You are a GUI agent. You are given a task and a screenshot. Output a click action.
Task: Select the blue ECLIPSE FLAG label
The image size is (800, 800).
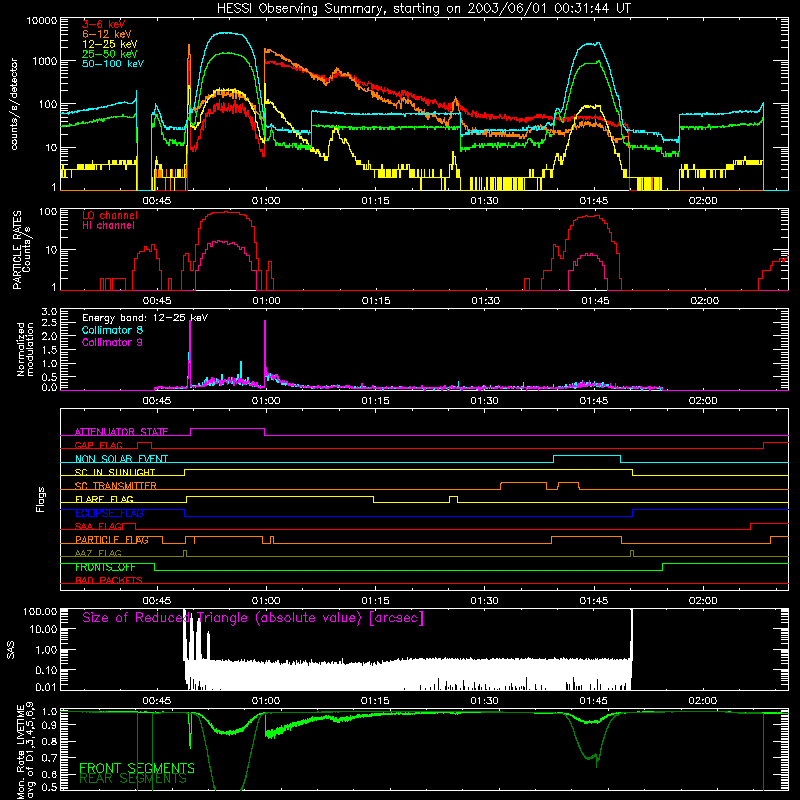coord(109,513)
